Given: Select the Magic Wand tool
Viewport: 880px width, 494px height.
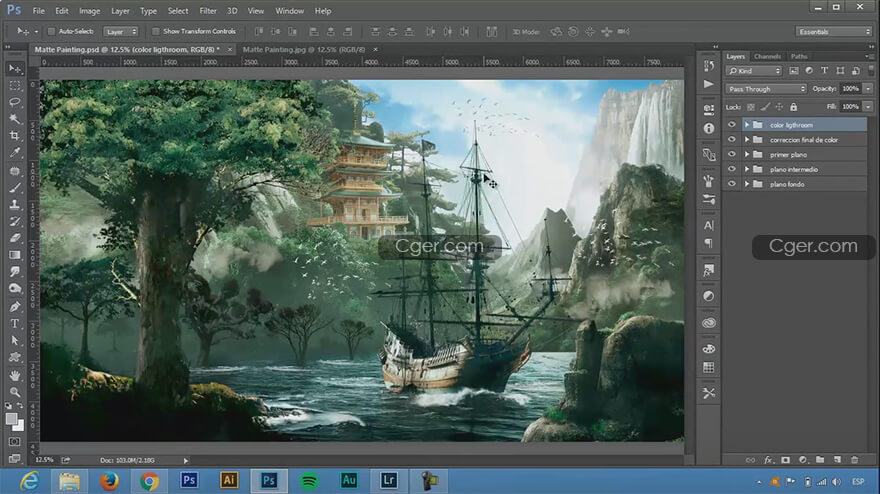Looking at the screenshot, I should coord(15,119).
